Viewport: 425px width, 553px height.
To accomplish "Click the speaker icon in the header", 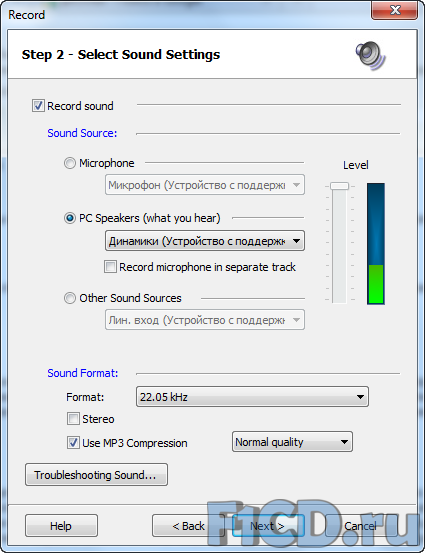I will pyautogui.click(x=370, y=56).
